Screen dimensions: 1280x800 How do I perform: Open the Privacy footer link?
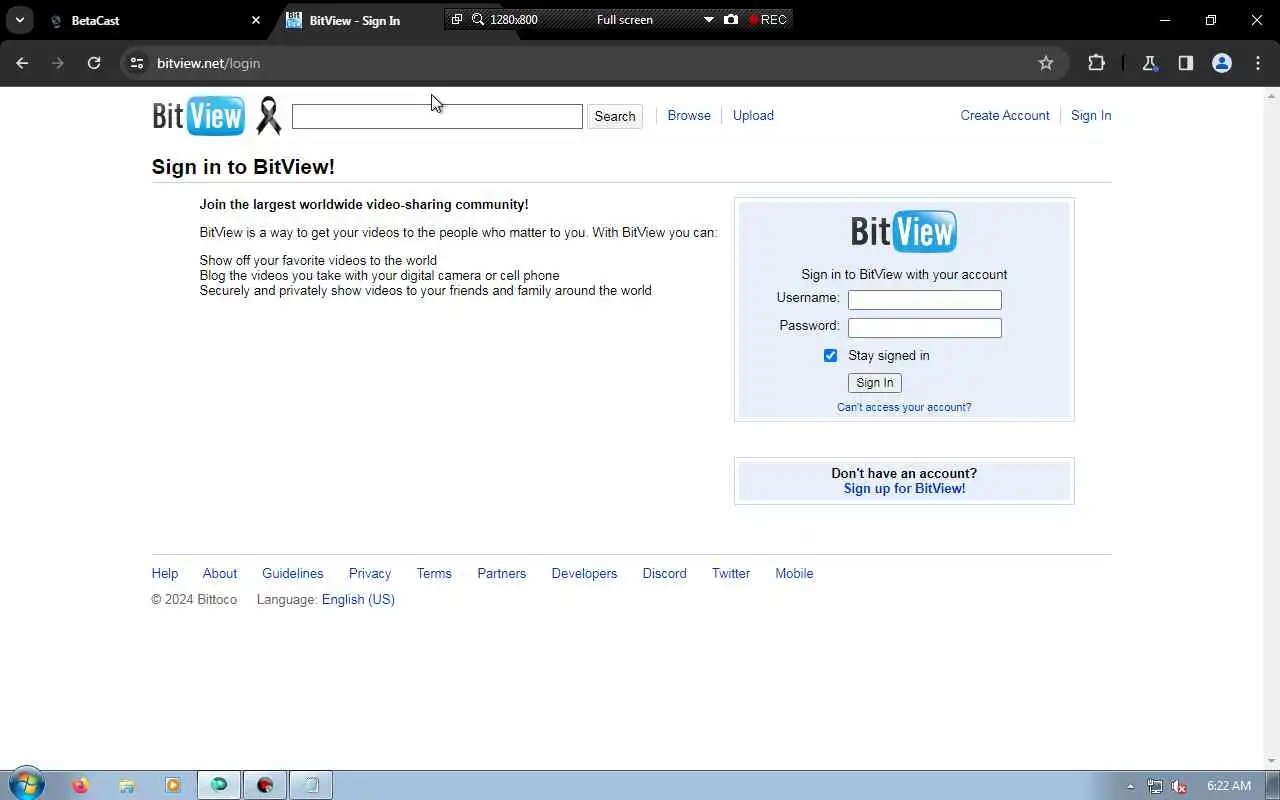370,573
